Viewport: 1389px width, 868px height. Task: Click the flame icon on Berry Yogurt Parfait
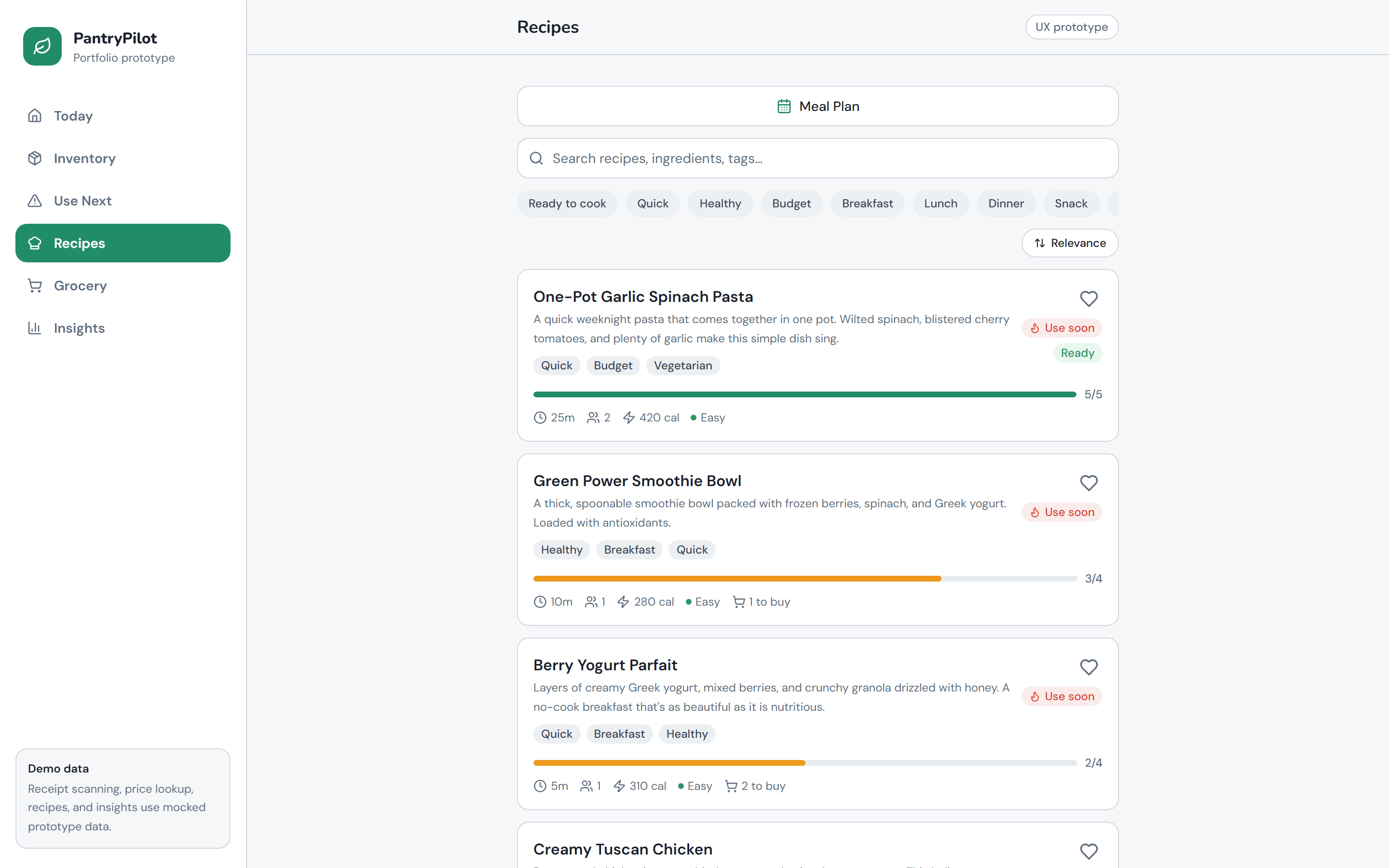pos(1035,697)
